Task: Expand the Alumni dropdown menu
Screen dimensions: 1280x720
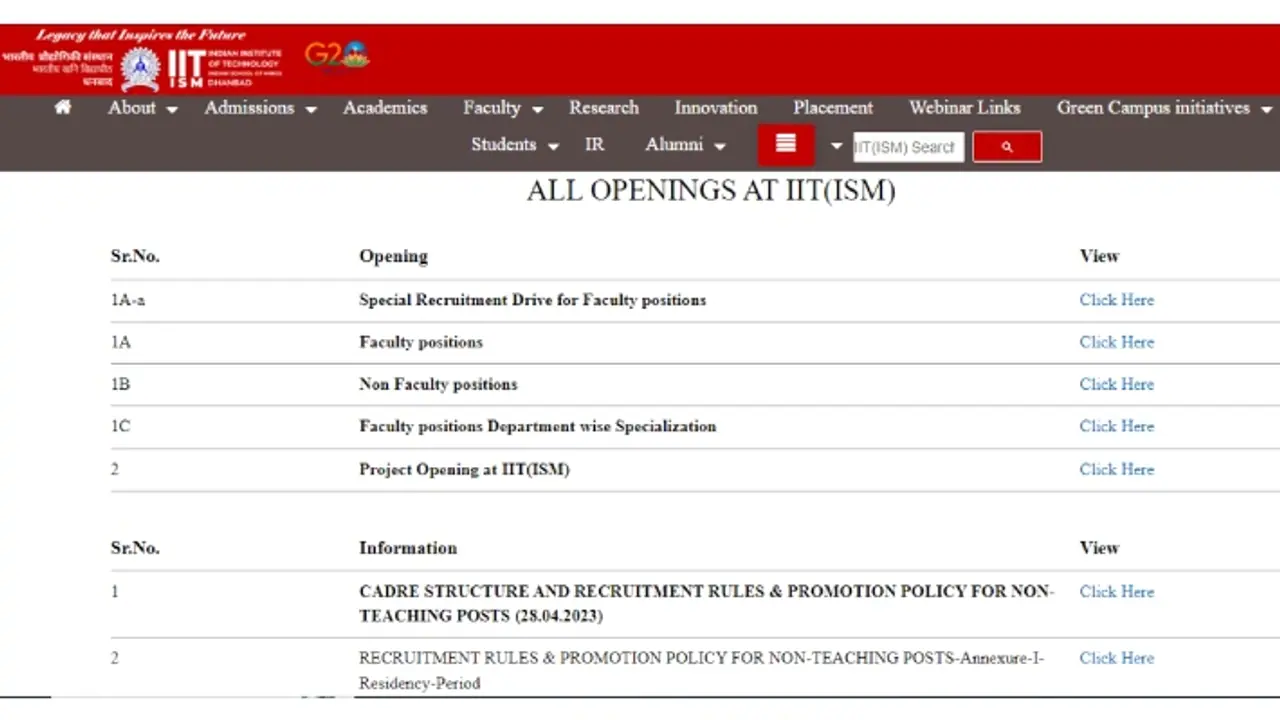Action: [x=685, y=145]
